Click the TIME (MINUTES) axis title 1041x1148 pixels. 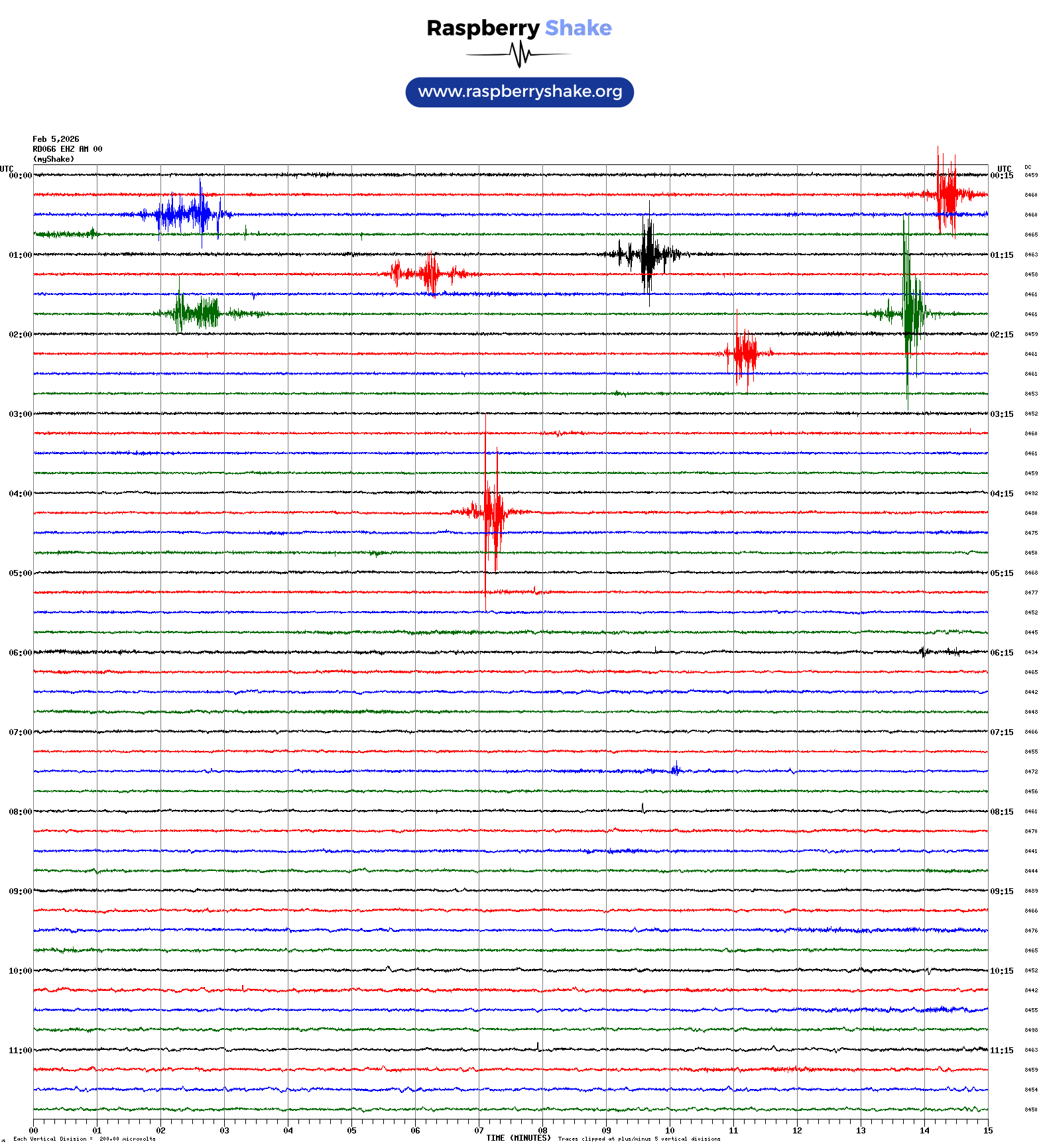tap(518, 1138)
